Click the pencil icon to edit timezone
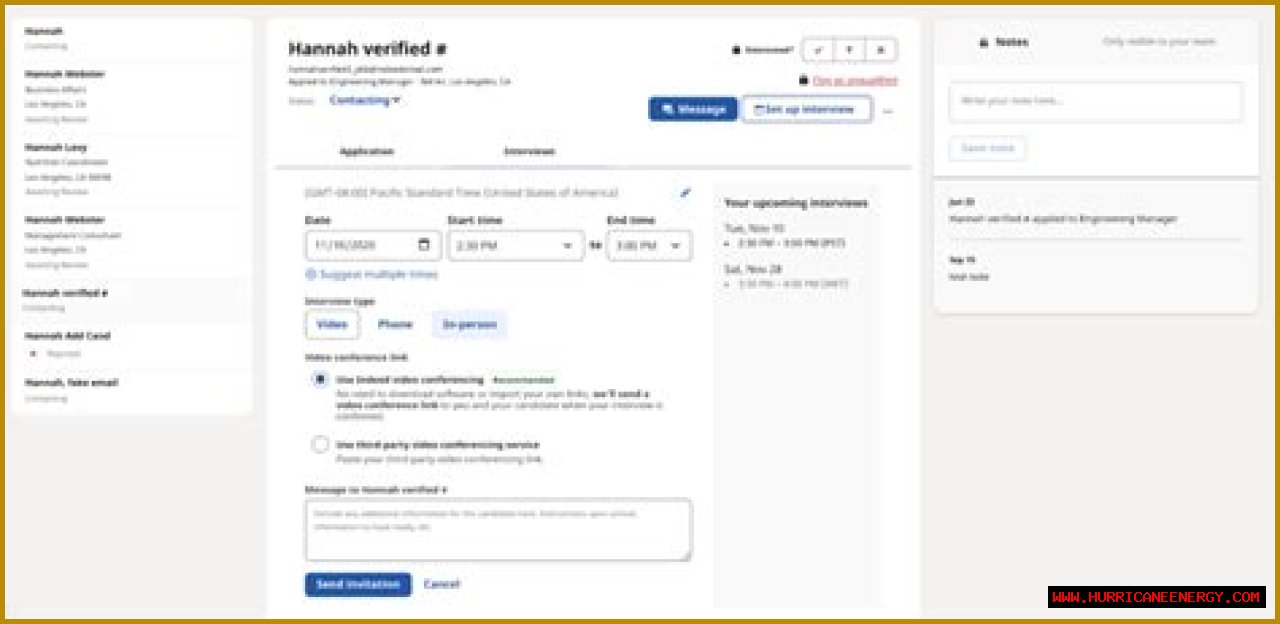The image size is (1280, 624). (x=685, y=192)
